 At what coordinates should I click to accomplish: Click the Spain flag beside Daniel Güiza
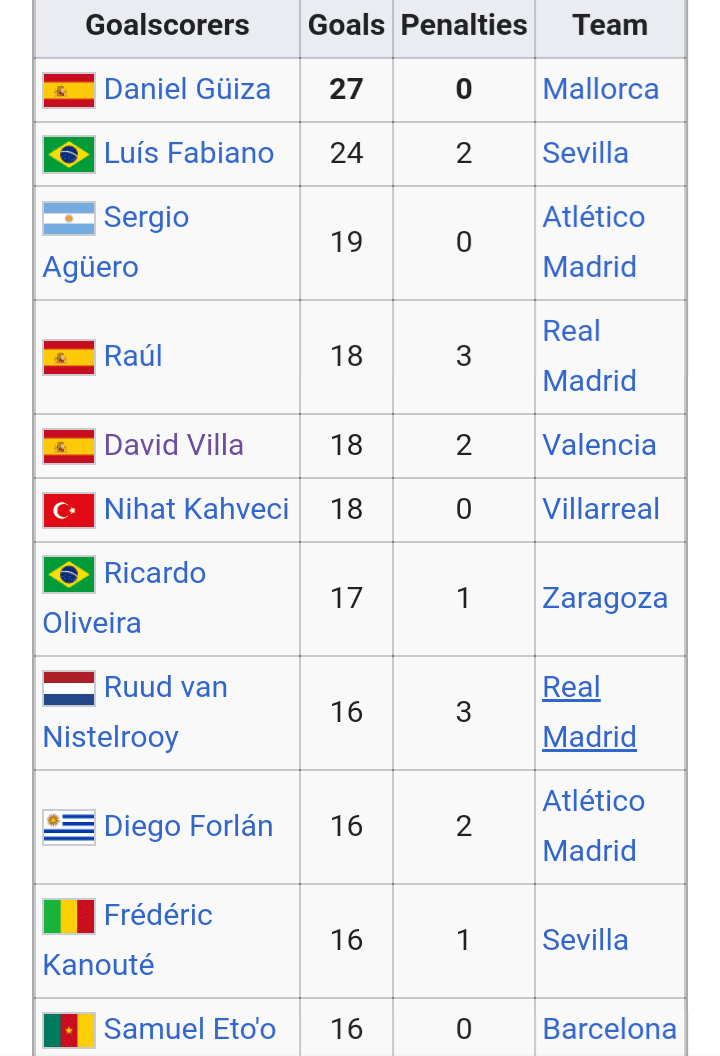[69, 90]
